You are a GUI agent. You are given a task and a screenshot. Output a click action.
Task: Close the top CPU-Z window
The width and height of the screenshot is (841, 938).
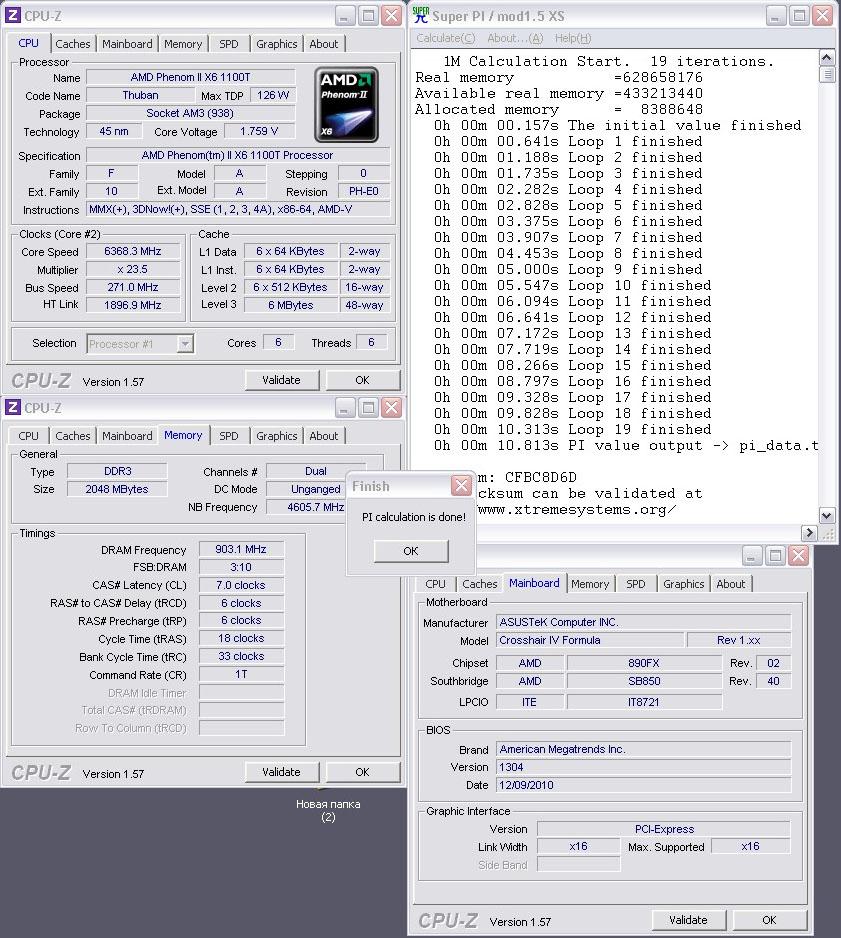tap(392, 16)
